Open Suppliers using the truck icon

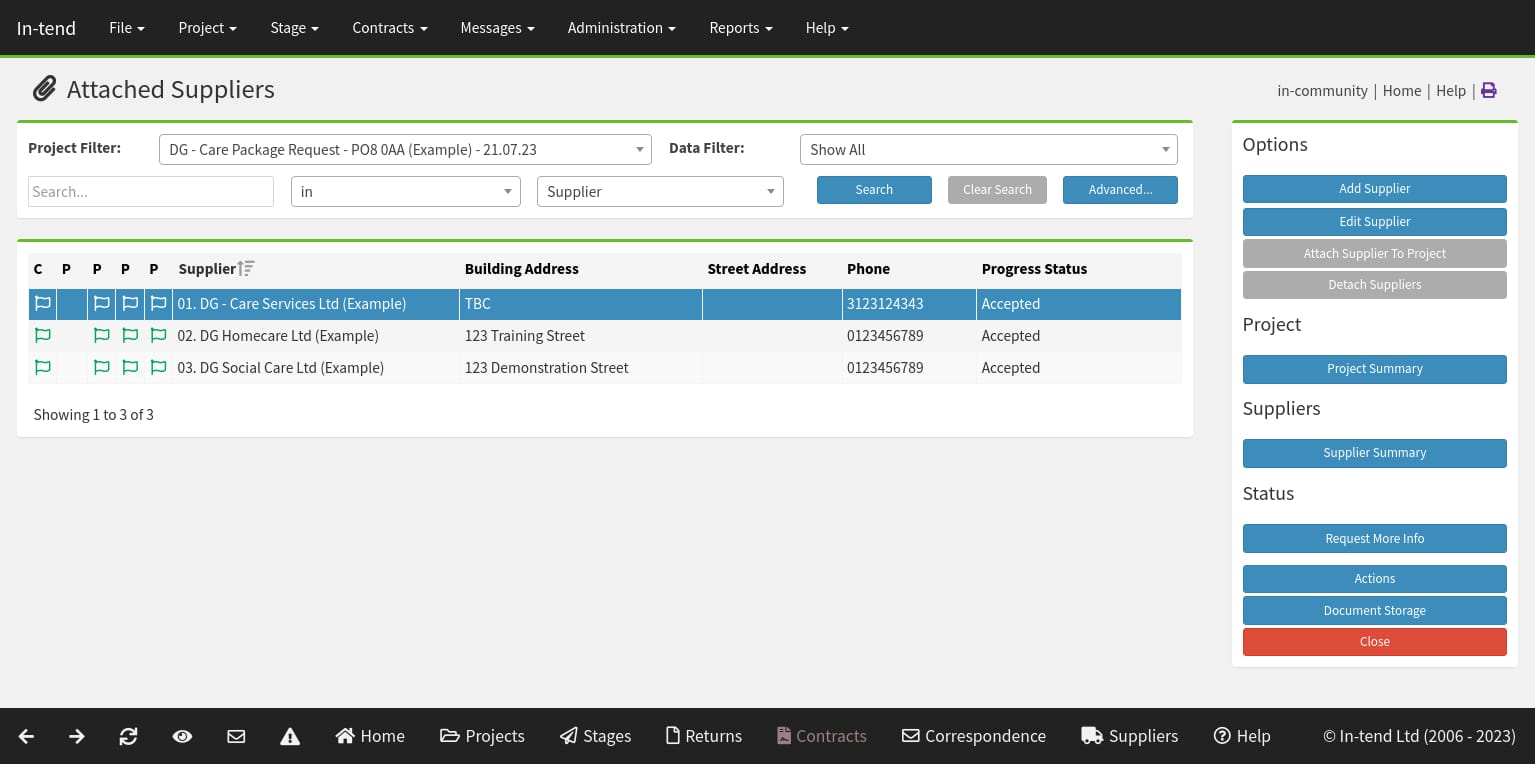click(x=1093, y=736)
